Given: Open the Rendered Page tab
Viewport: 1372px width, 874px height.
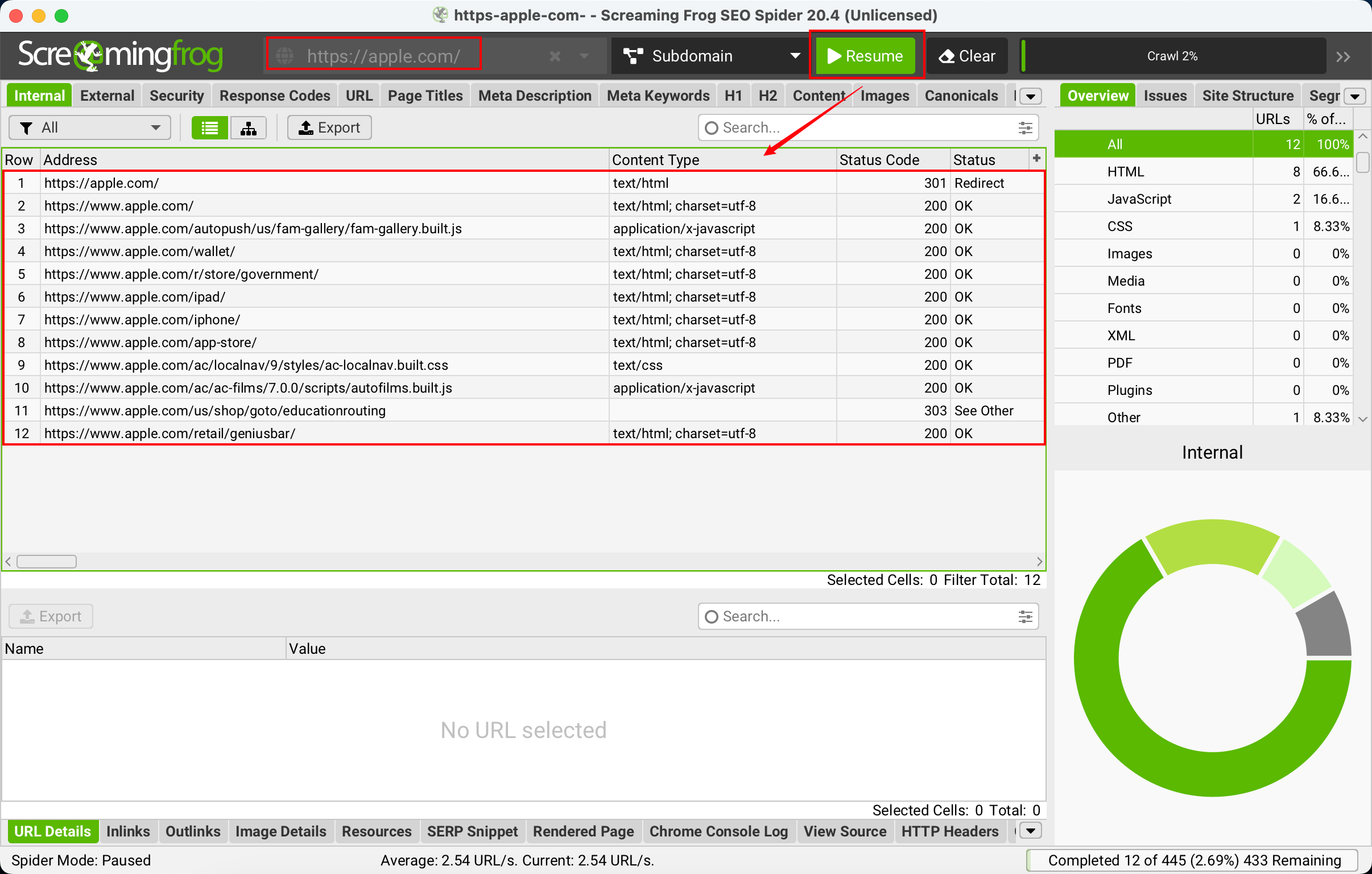Looking at the screenshot, I should pos(583,831).
